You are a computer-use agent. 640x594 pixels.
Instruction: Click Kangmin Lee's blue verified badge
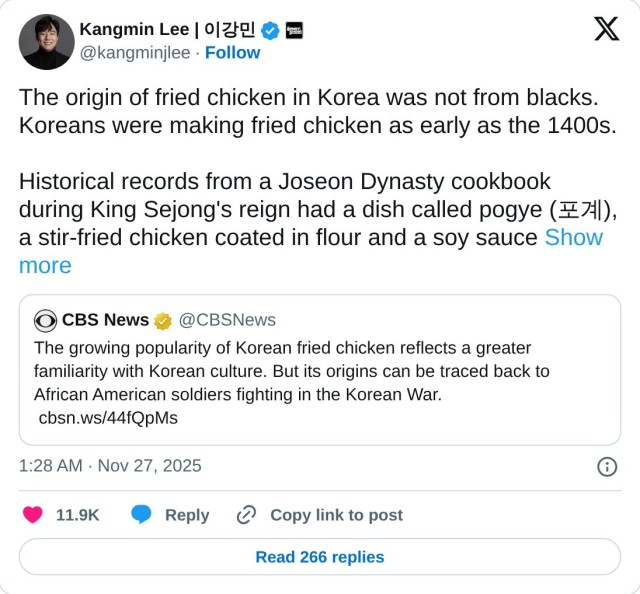[x=270, y=30]
